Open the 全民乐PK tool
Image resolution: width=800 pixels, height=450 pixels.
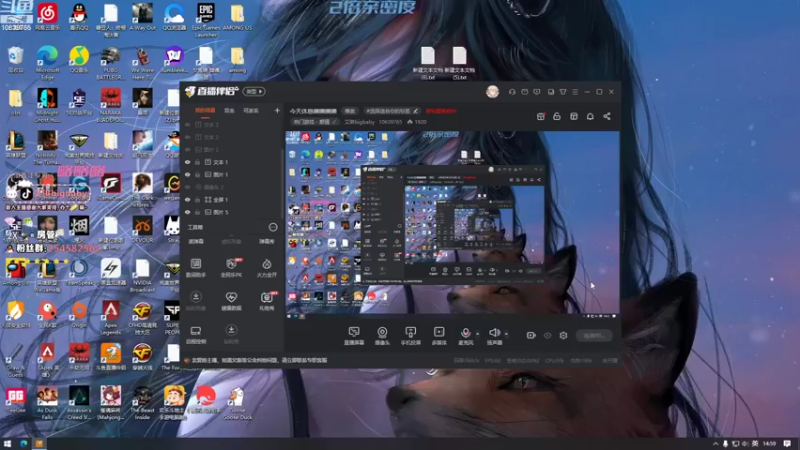tap(231, 268)
